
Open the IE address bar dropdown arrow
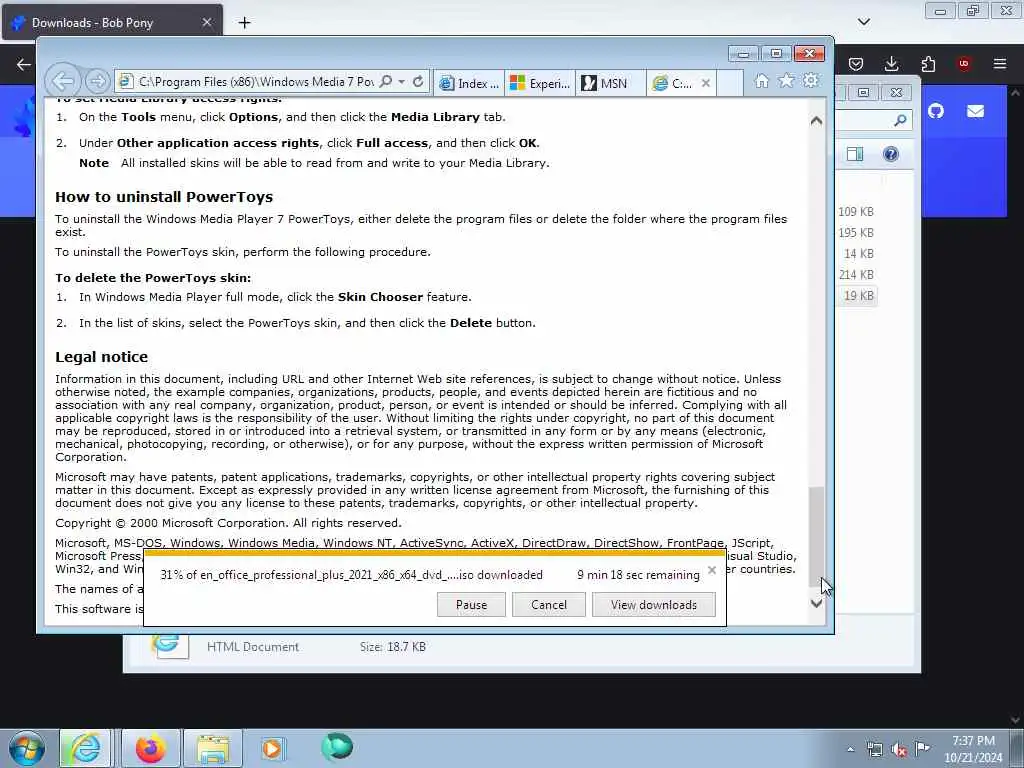click(x=402, y=82)
